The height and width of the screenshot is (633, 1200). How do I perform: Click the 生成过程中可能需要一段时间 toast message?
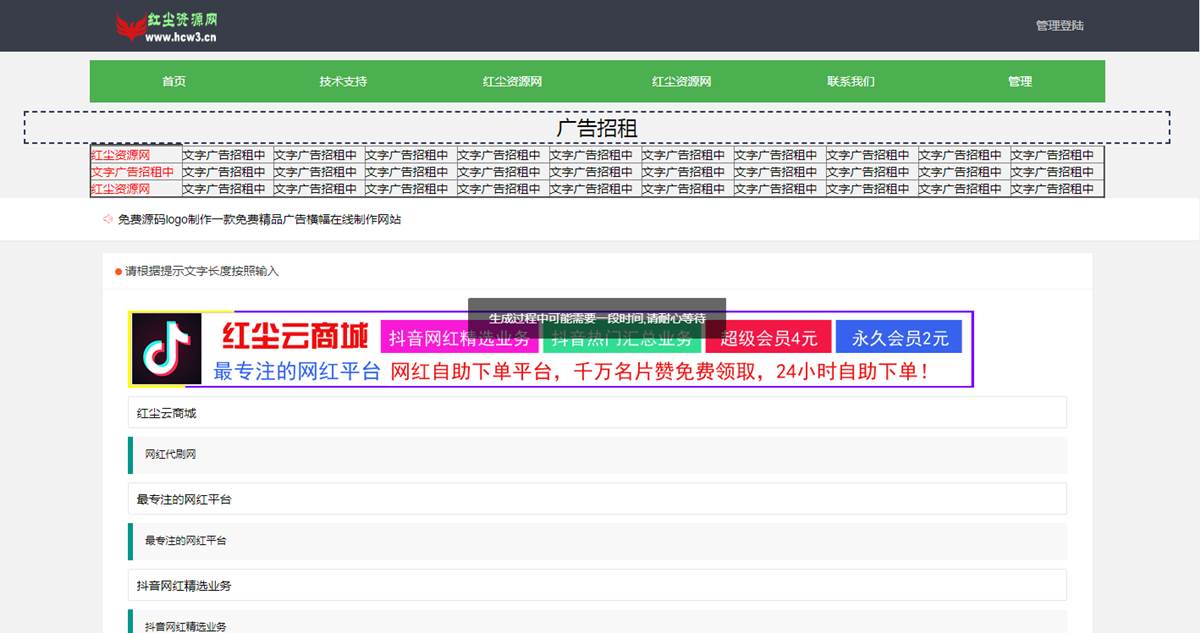[597, 319]
